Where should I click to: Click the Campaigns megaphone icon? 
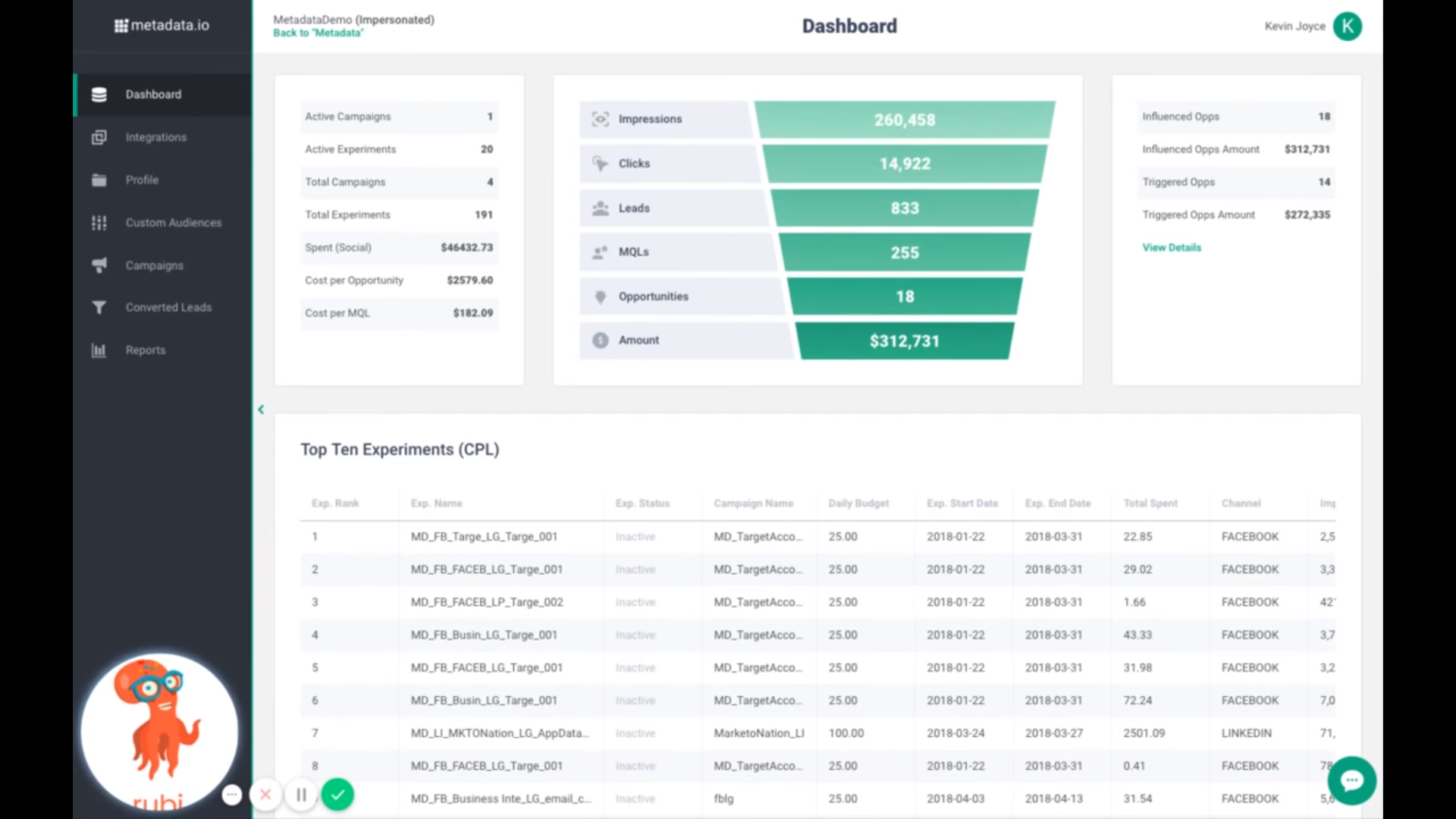[x=99, y=265]
